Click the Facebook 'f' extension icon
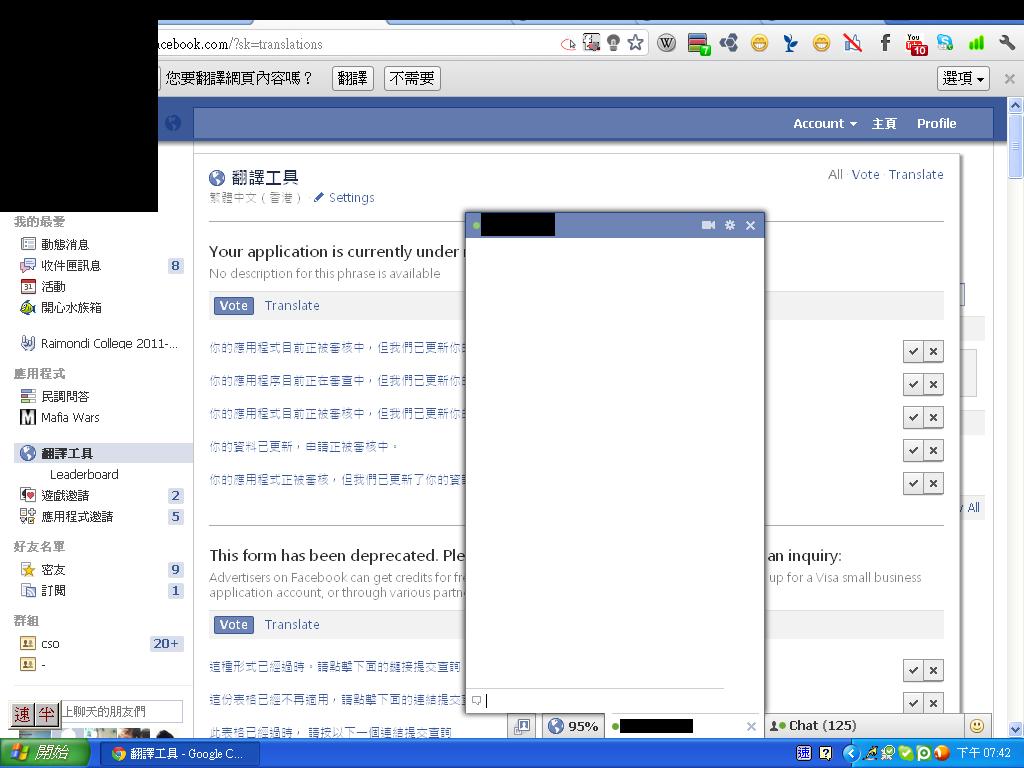The width and height of the screenshot is (1024, 768). 885,43
